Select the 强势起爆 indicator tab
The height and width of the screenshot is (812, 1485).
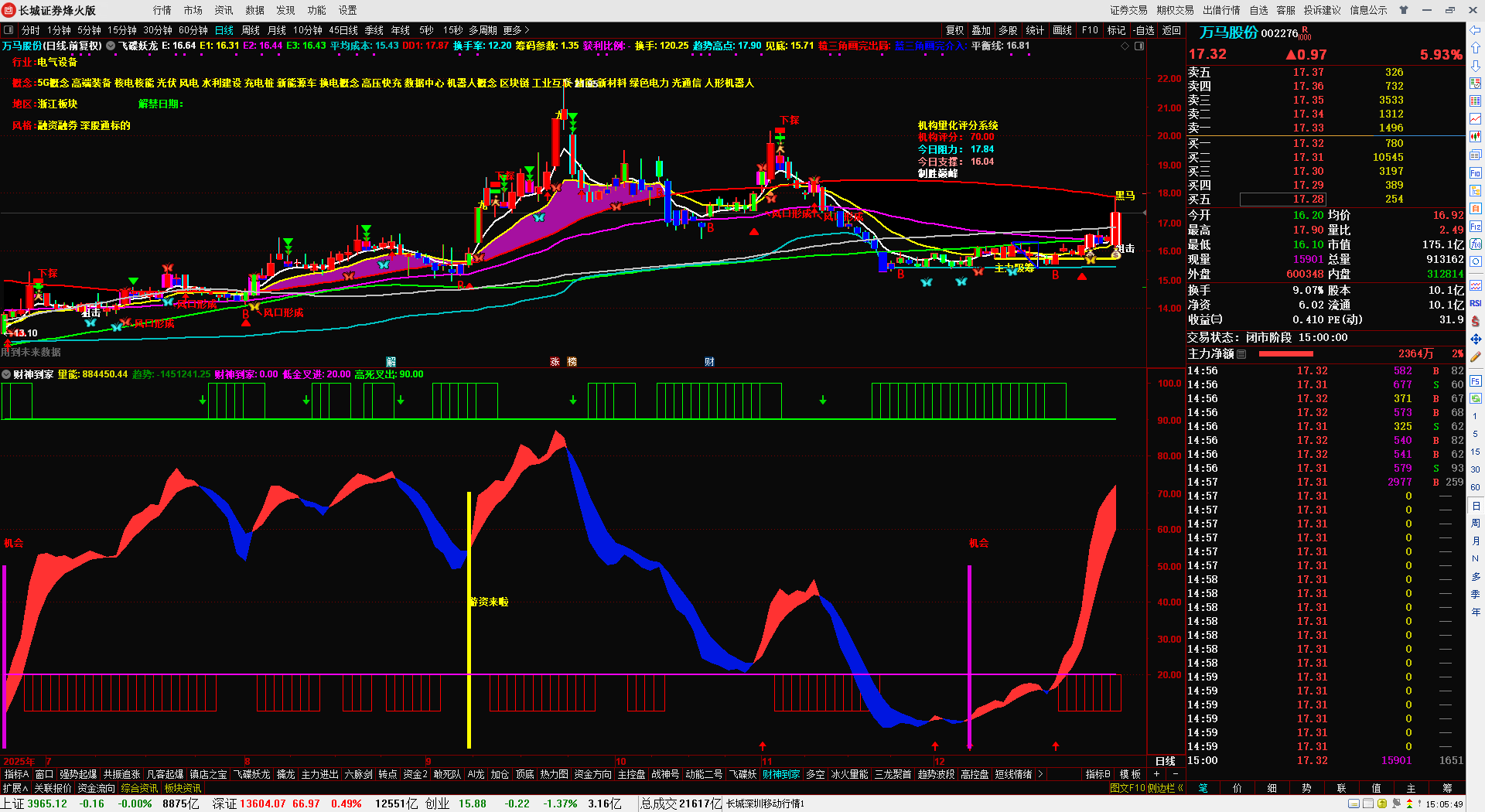click(x=78, y=774)
